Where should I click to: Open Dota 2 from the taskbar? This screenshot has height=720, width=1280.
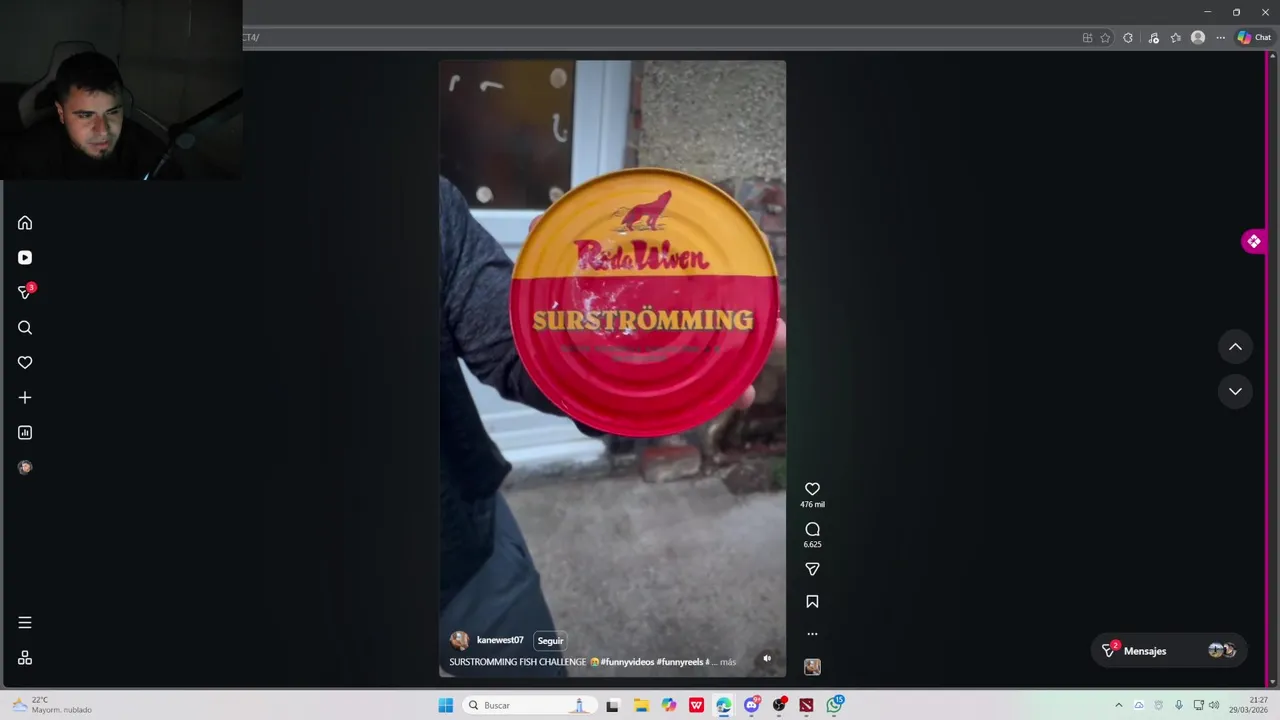tap(806, 705)
